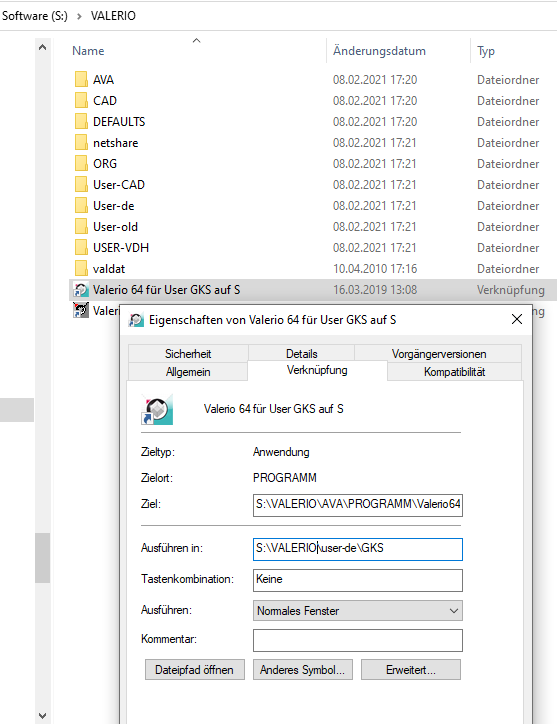
Task: Click the large Valerio shortcut icon in dialog
Action: tap(157, 409)
